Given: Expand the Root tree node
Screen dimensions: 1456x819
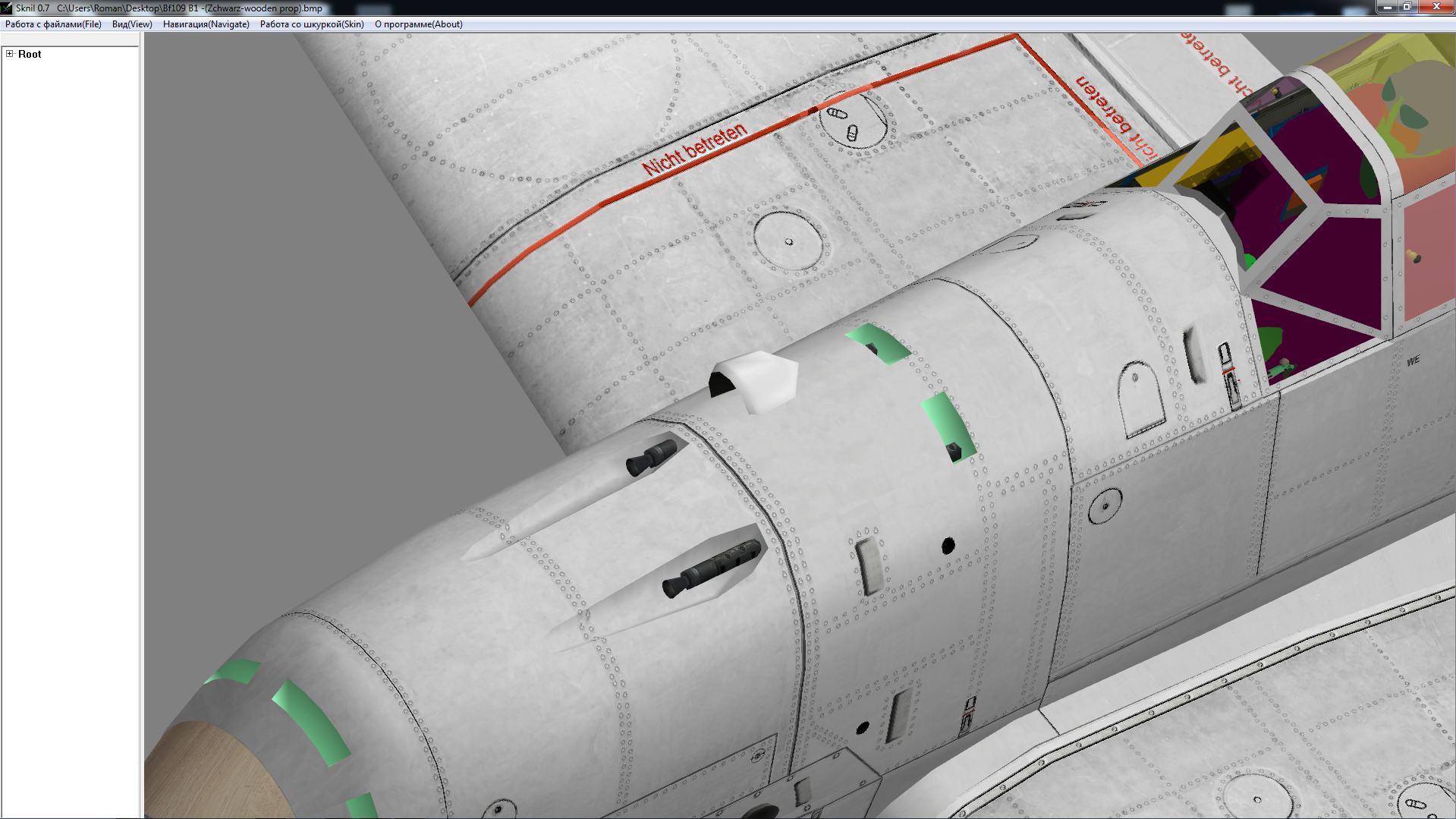Looking at the screenshot, I should coord(9,54).
